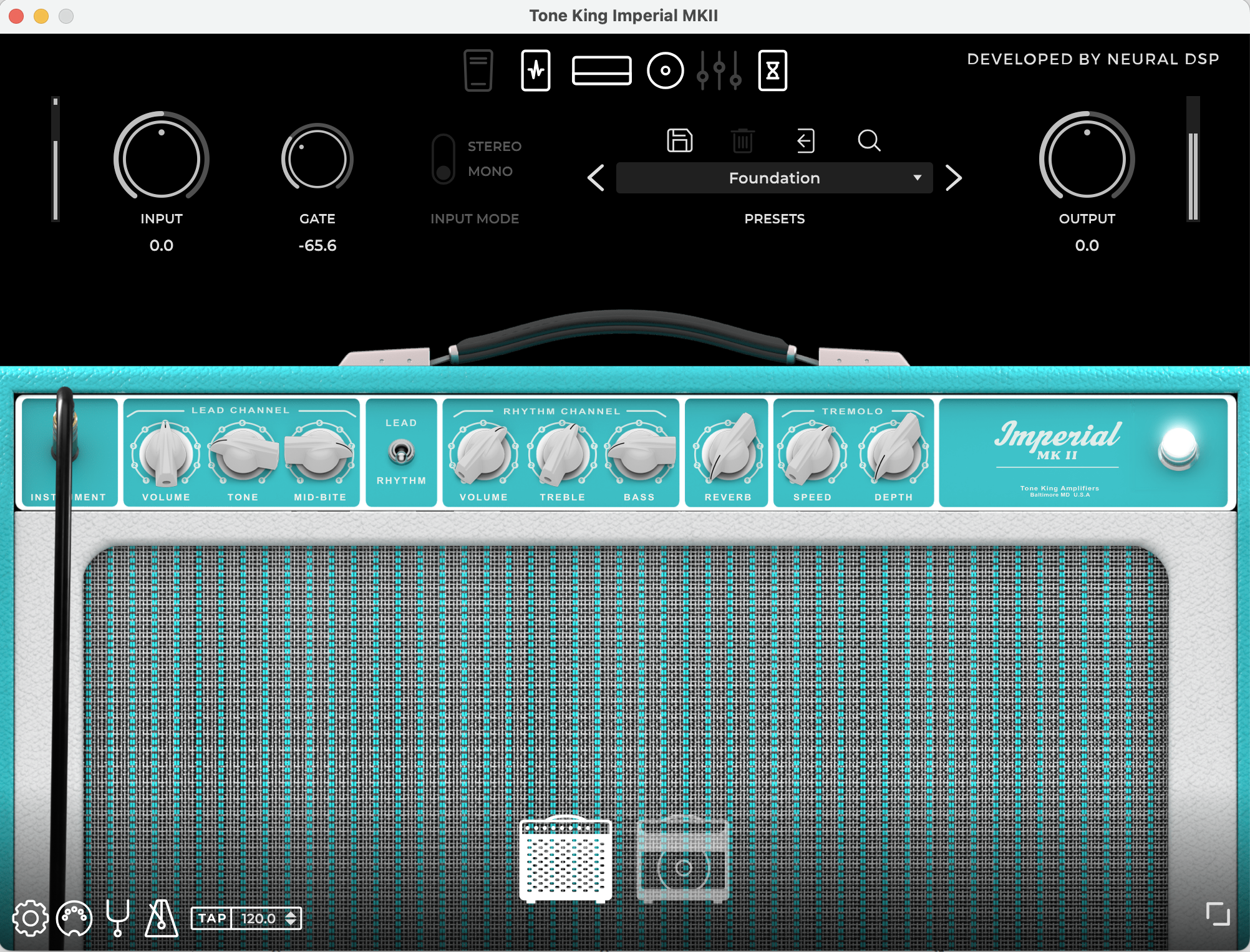
Task: Click the tempo stepper arrows
Action: point(291,918)
